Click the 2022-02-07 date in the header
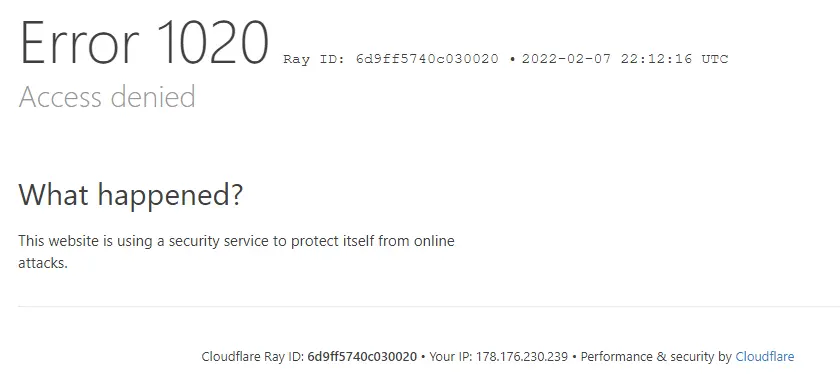The image size is (840, 391). pyautogui.click(x=566, y=59)
